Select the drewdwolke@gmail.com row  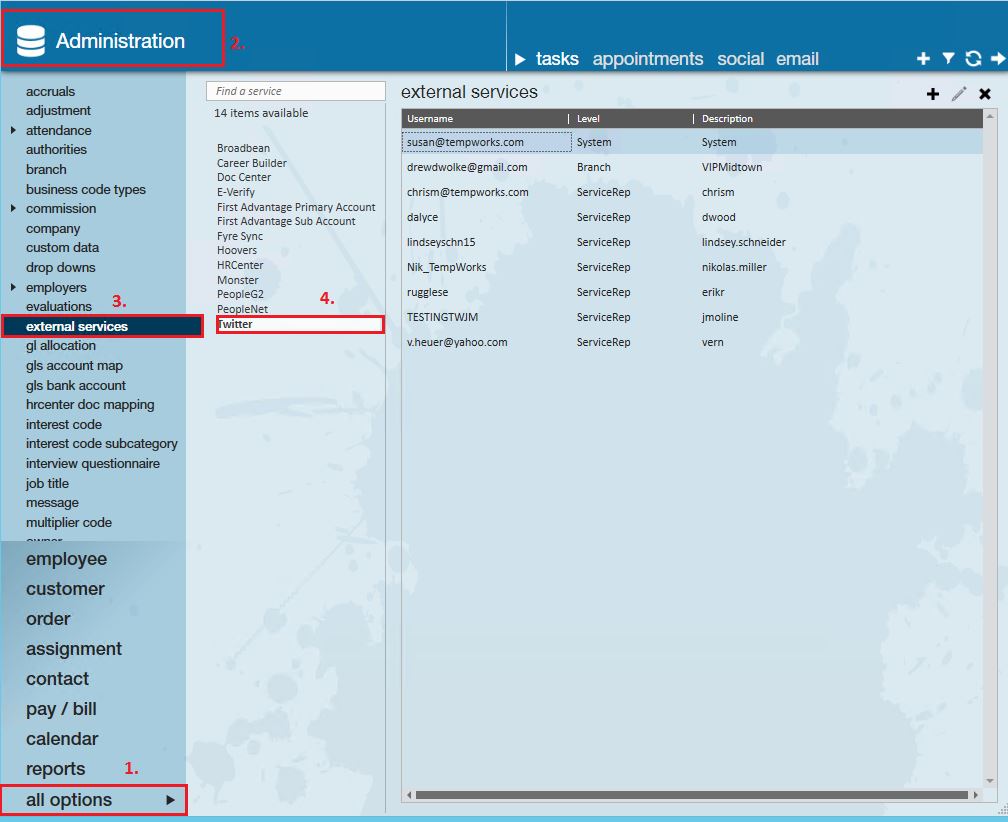coord(467,167)
